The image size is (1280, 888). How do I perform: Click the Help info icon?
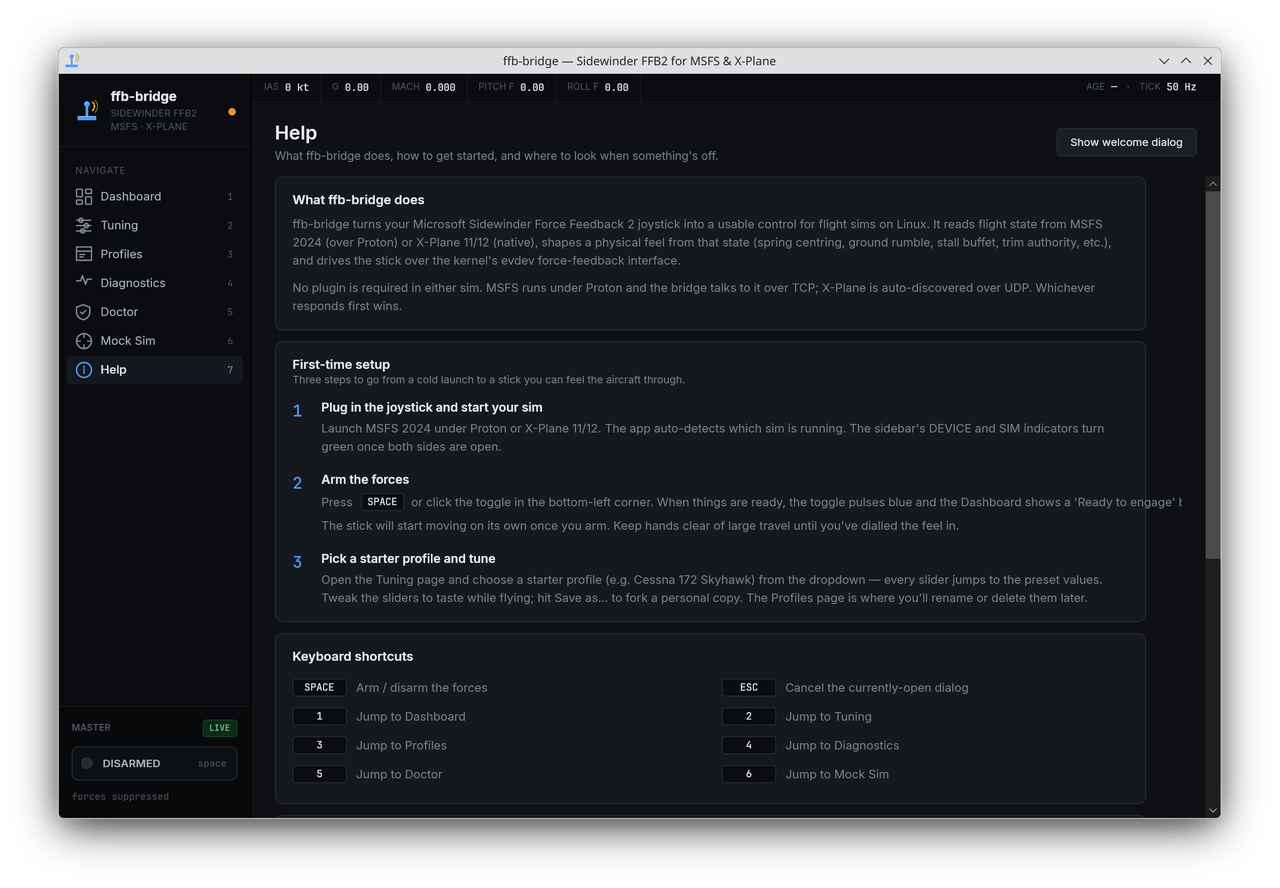84,370
